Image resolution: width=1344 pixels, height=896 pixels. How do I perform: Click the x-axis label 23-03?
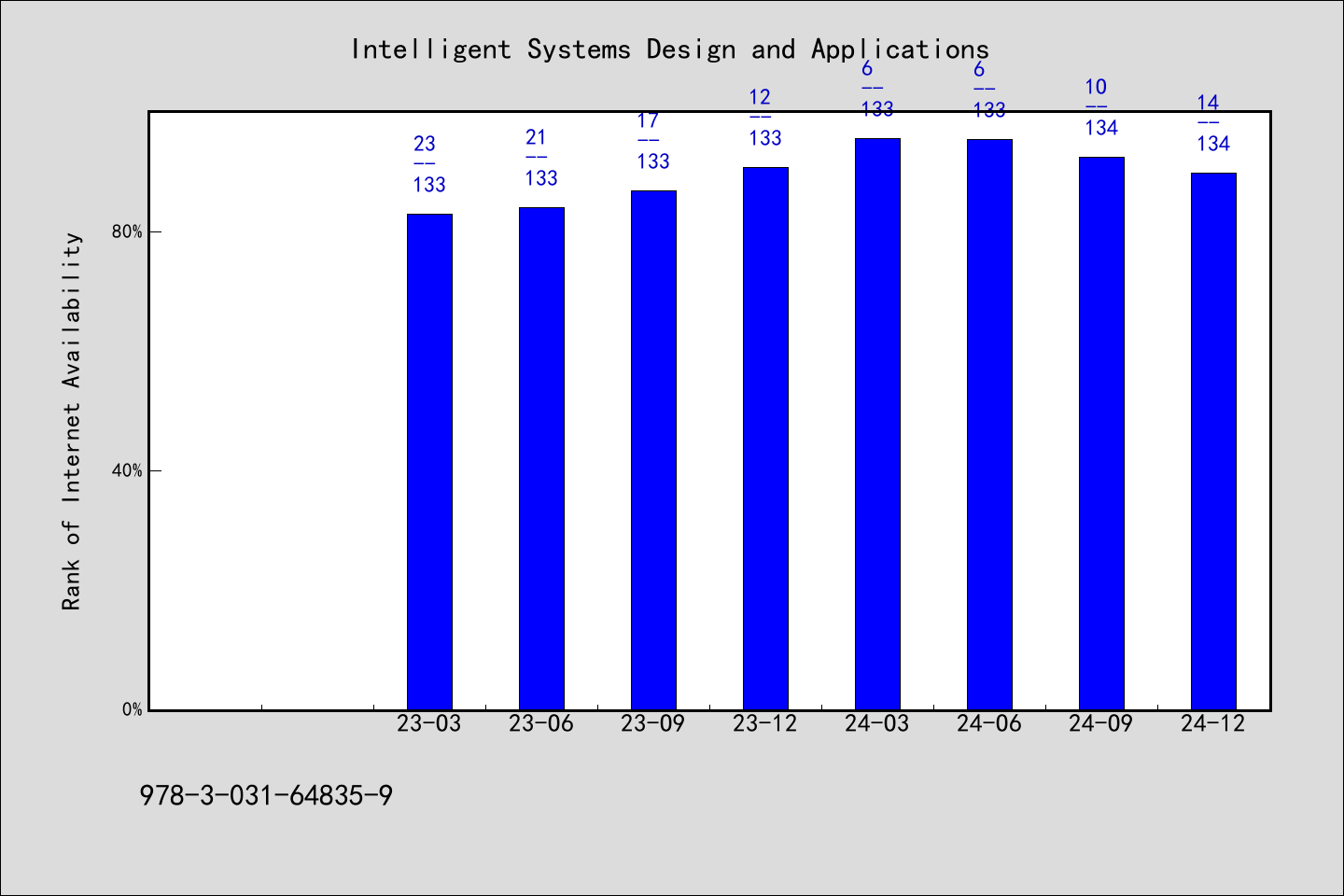click(429, 723)
